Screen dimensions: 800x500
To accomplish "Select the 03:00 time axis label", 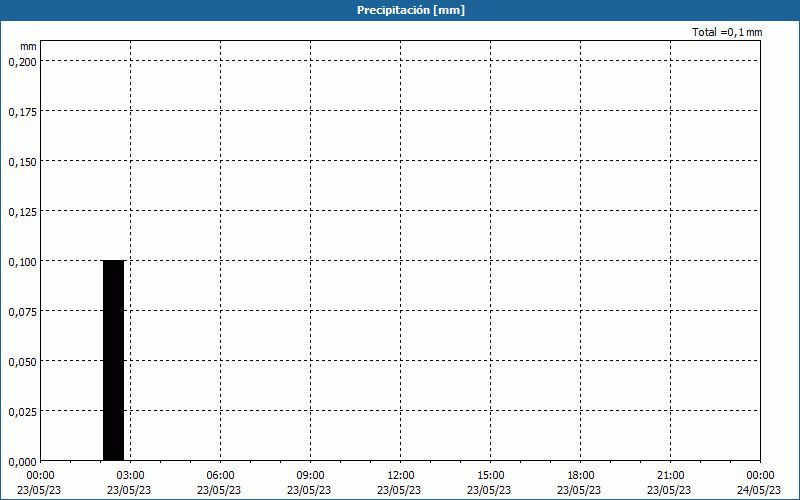I will [x=130, y=476].
